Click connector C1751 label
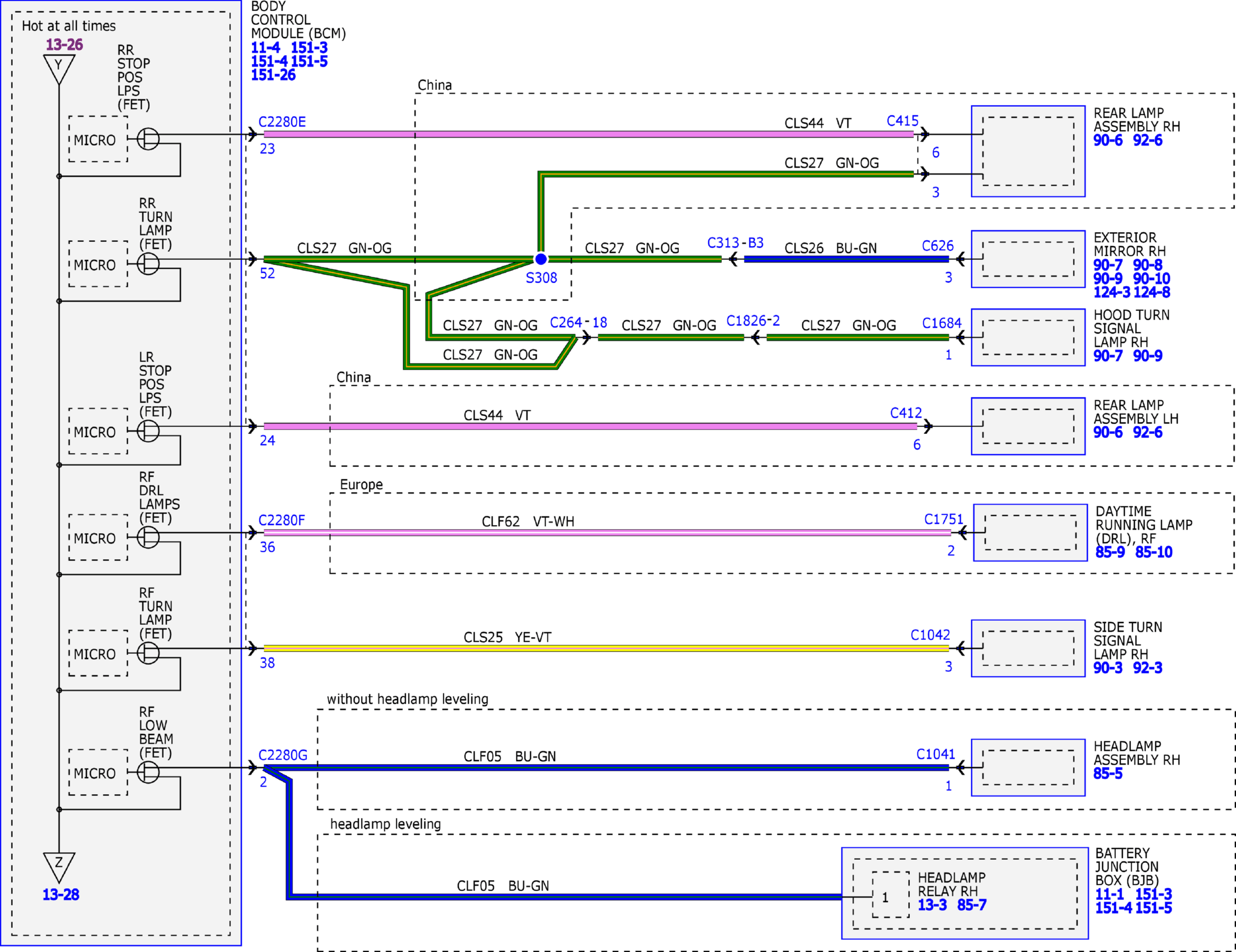The width and height of the screenshot is (1236, 952). coord(944,519)
